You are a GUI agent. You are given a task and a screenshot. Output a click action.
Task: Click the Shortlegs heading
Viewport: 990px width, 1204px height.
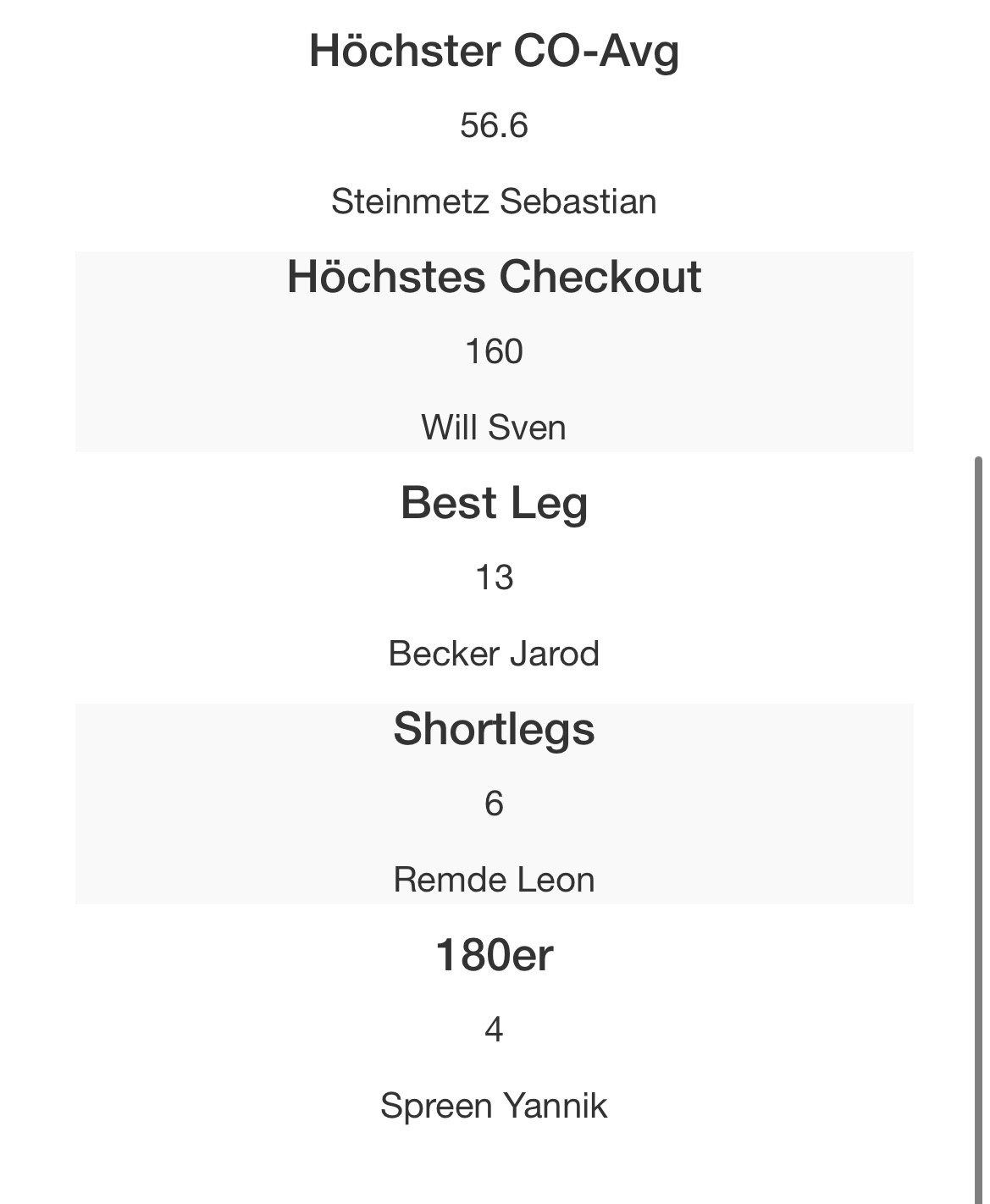point(494,729)
